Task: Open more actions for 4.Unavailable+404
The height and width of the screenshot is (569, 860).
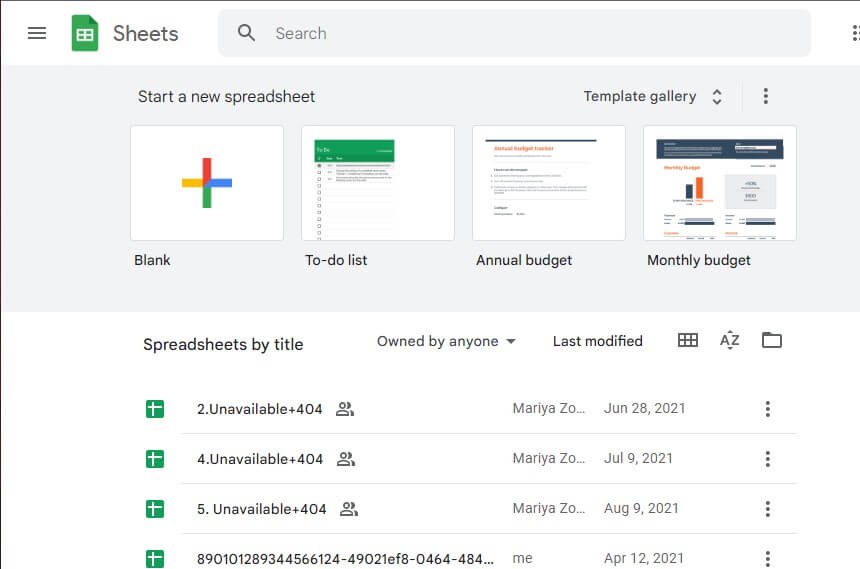Action: coord(767,459)
